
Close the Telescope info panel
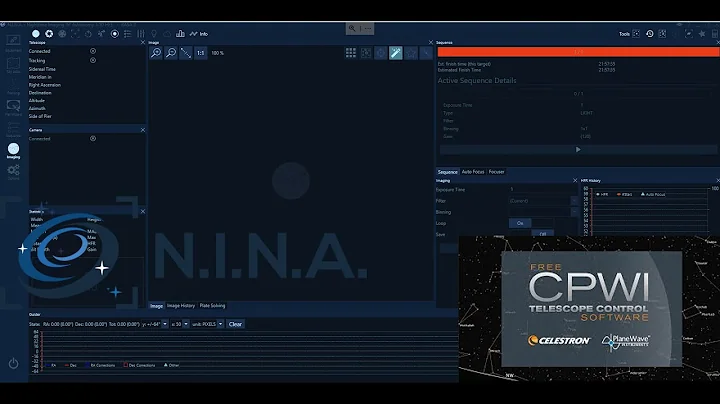[143, 42]
